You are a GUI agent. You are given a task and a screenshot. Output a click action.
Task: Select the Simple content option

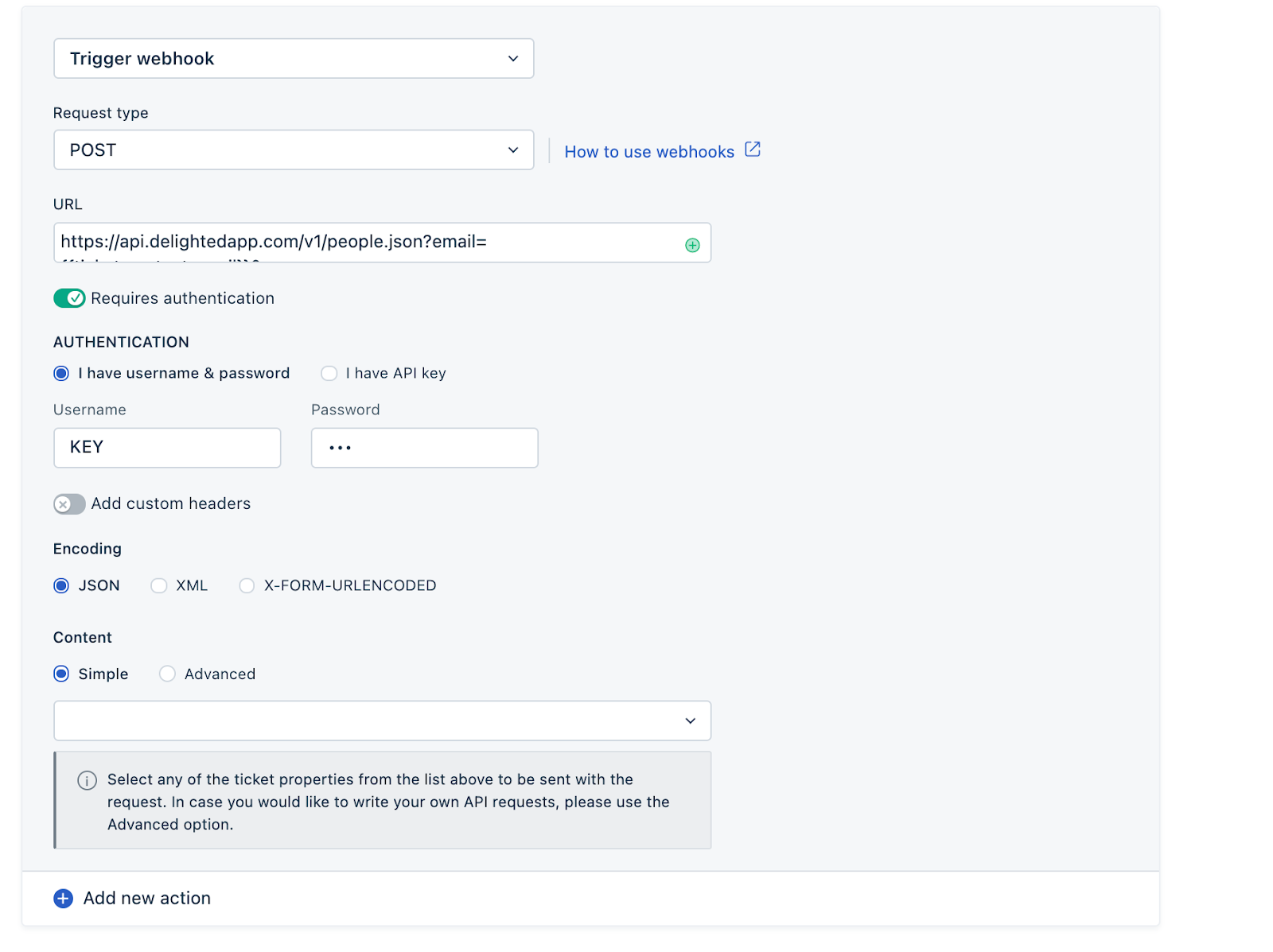point(61,674)
